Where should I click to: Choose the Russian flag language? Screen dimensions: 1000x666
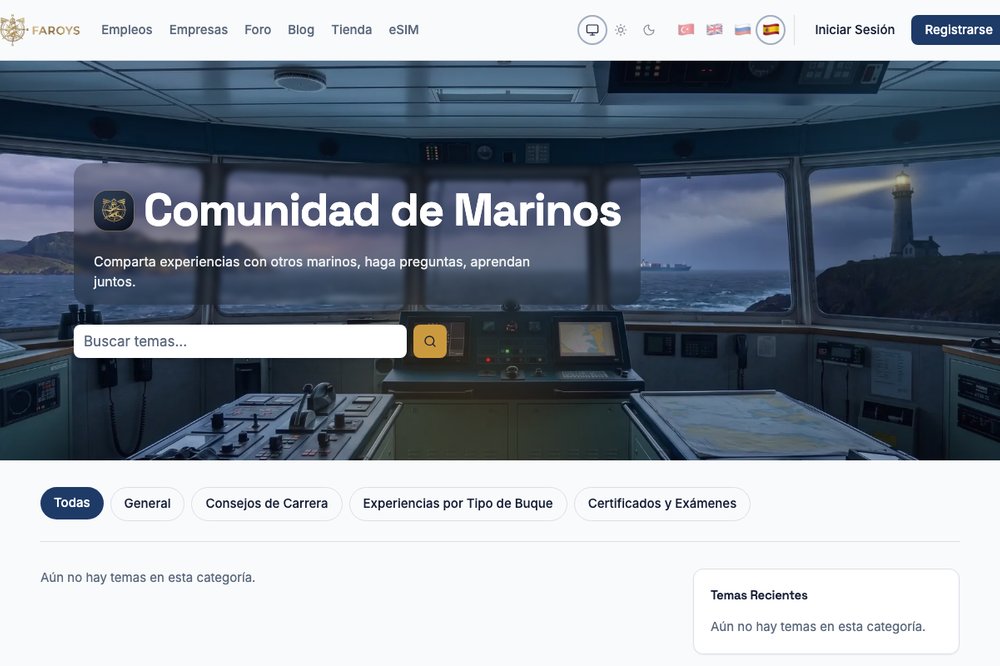(x=742, y=29)
